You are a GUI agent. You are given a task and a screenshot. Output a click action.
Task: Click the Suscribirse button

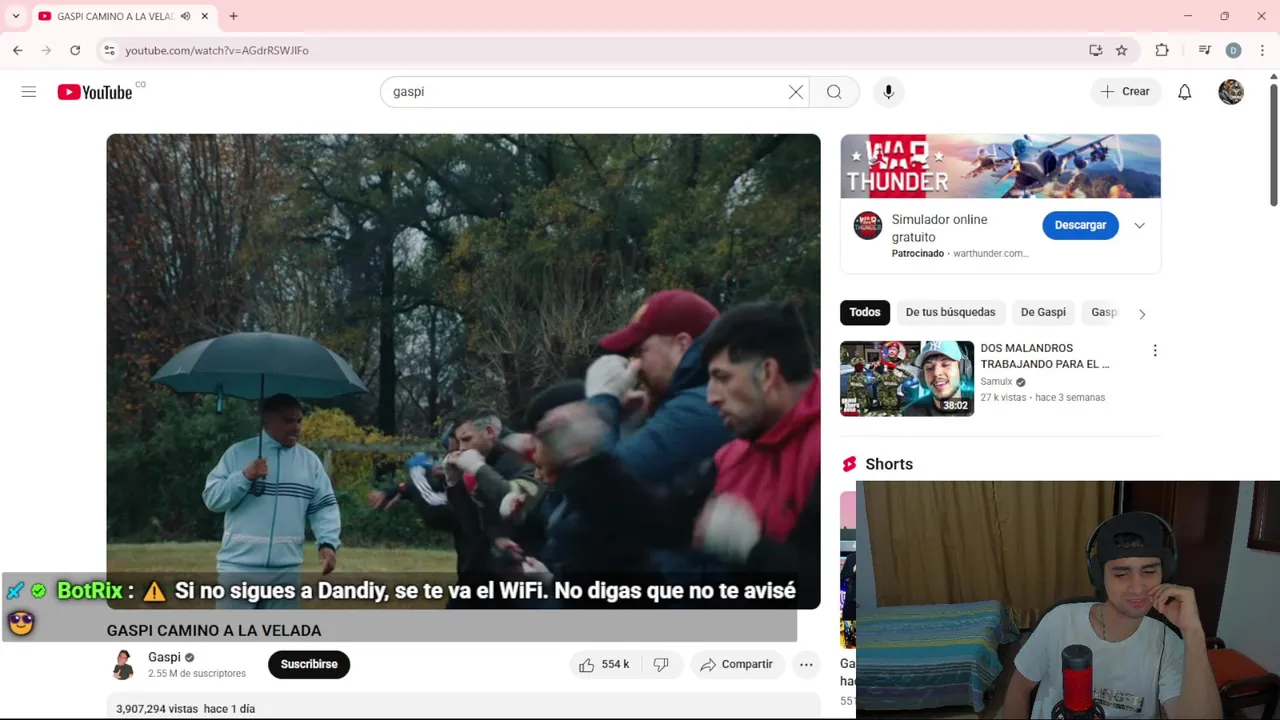(x=309, y=664)
